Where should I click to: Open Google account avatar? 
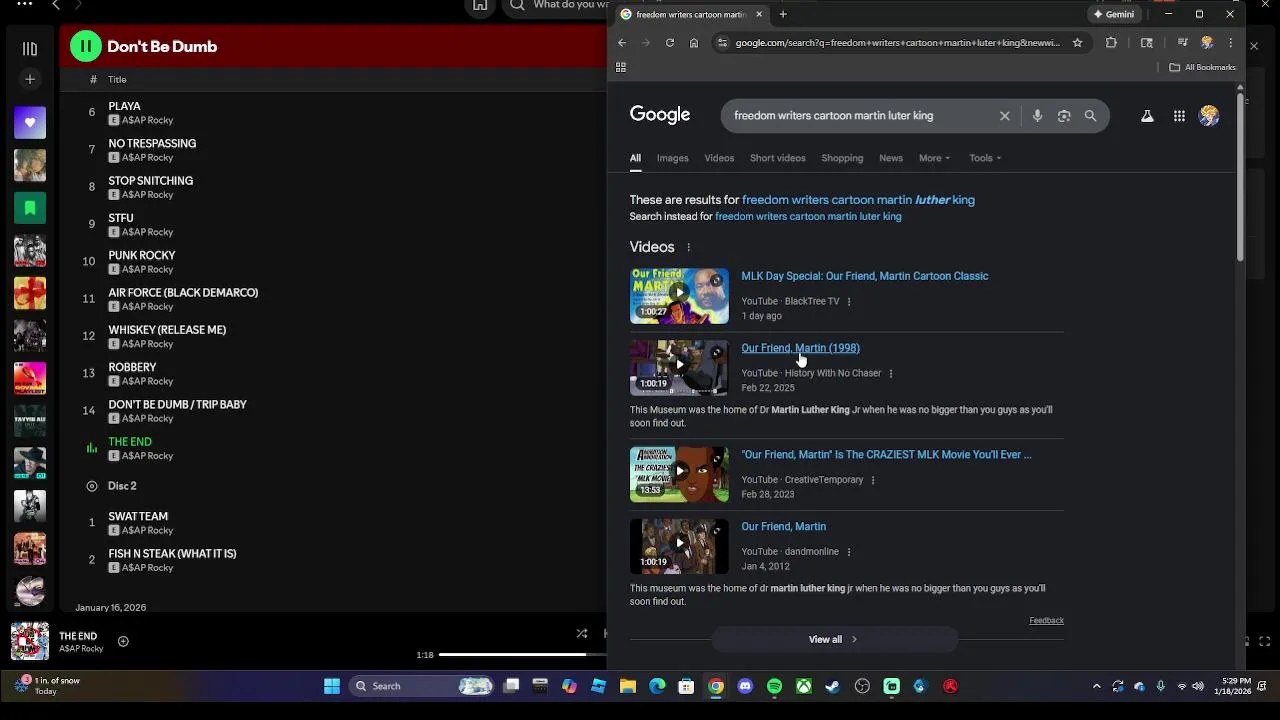1209,116
